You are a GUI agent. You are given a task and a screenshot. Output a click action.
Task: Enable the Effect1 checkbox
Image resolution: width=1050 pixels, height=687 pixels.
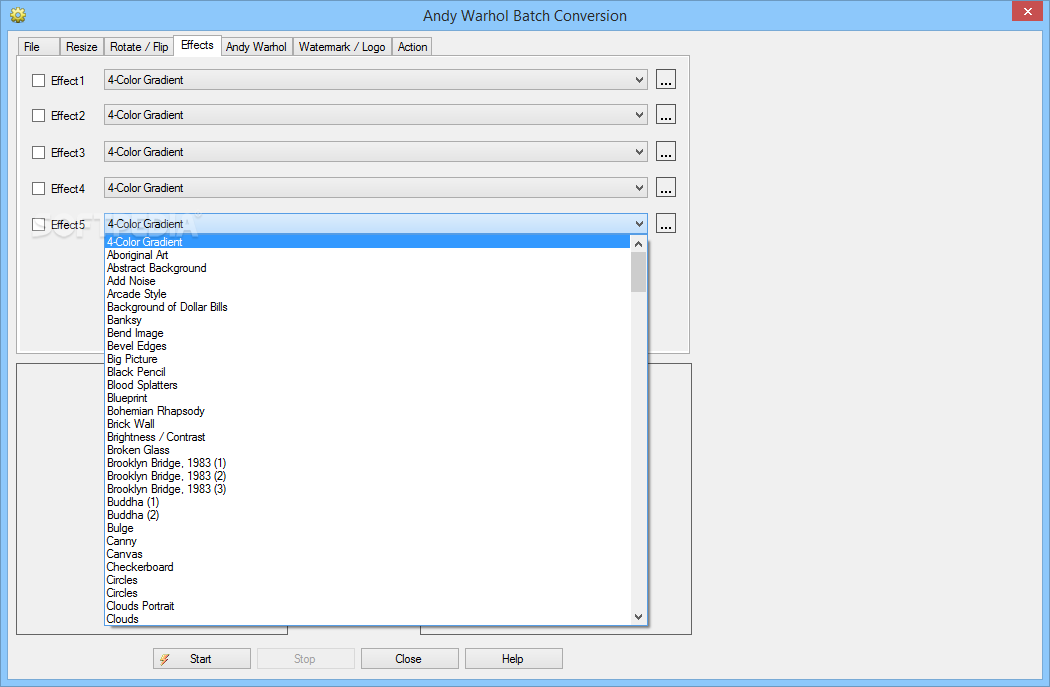(38, 80)
